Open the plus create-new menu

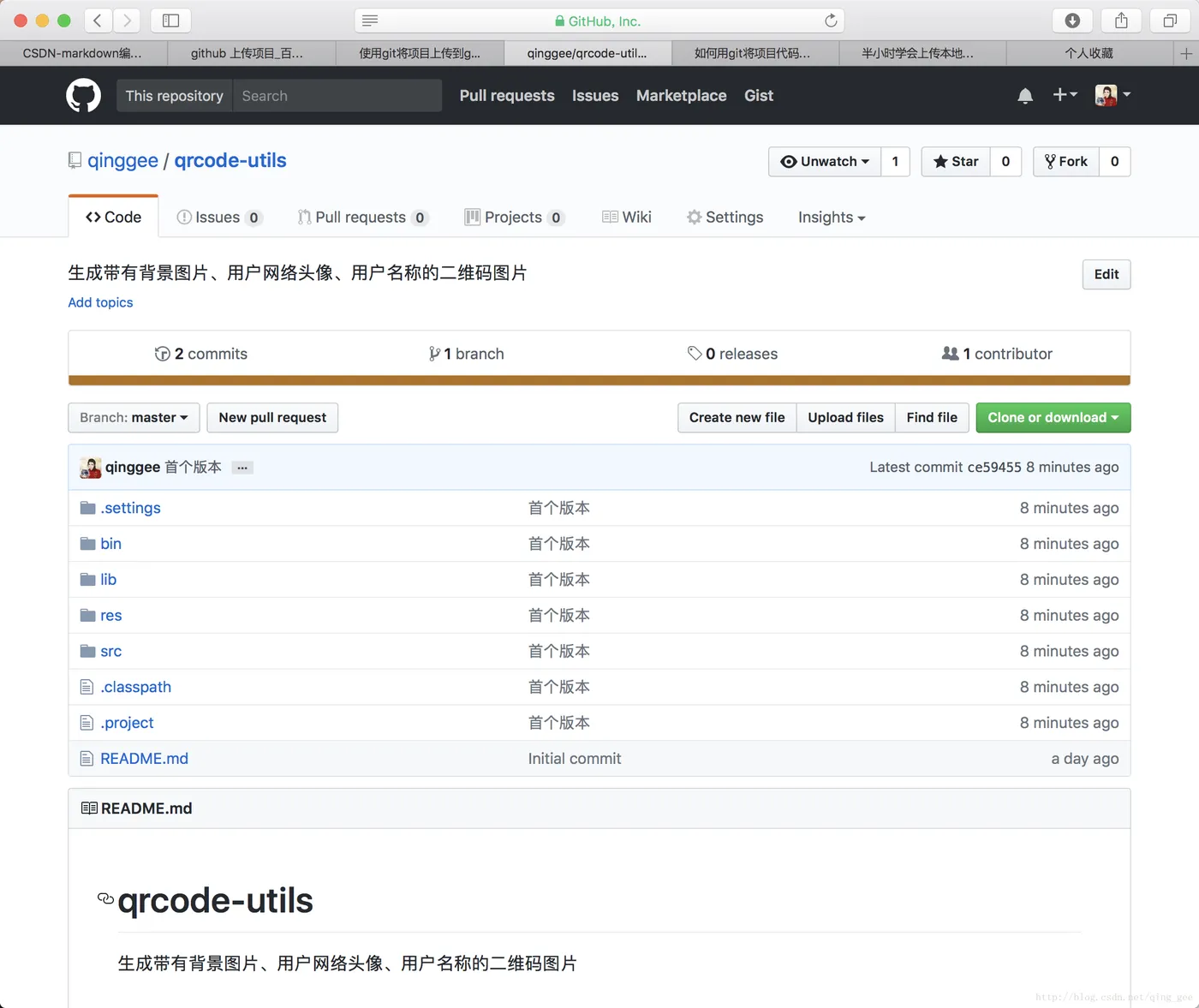(1065, 95)
